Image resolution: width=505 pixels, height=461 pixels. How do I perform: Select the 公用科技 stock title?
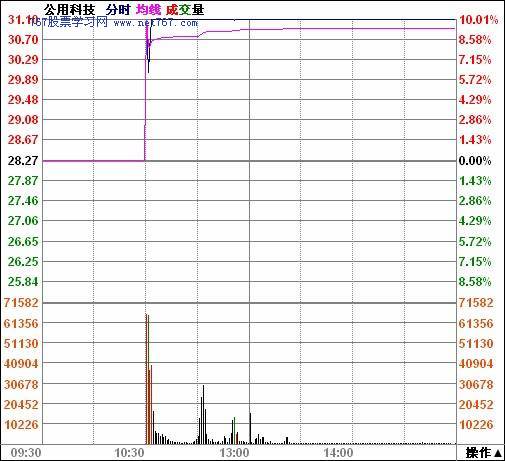tap(69, 10)
